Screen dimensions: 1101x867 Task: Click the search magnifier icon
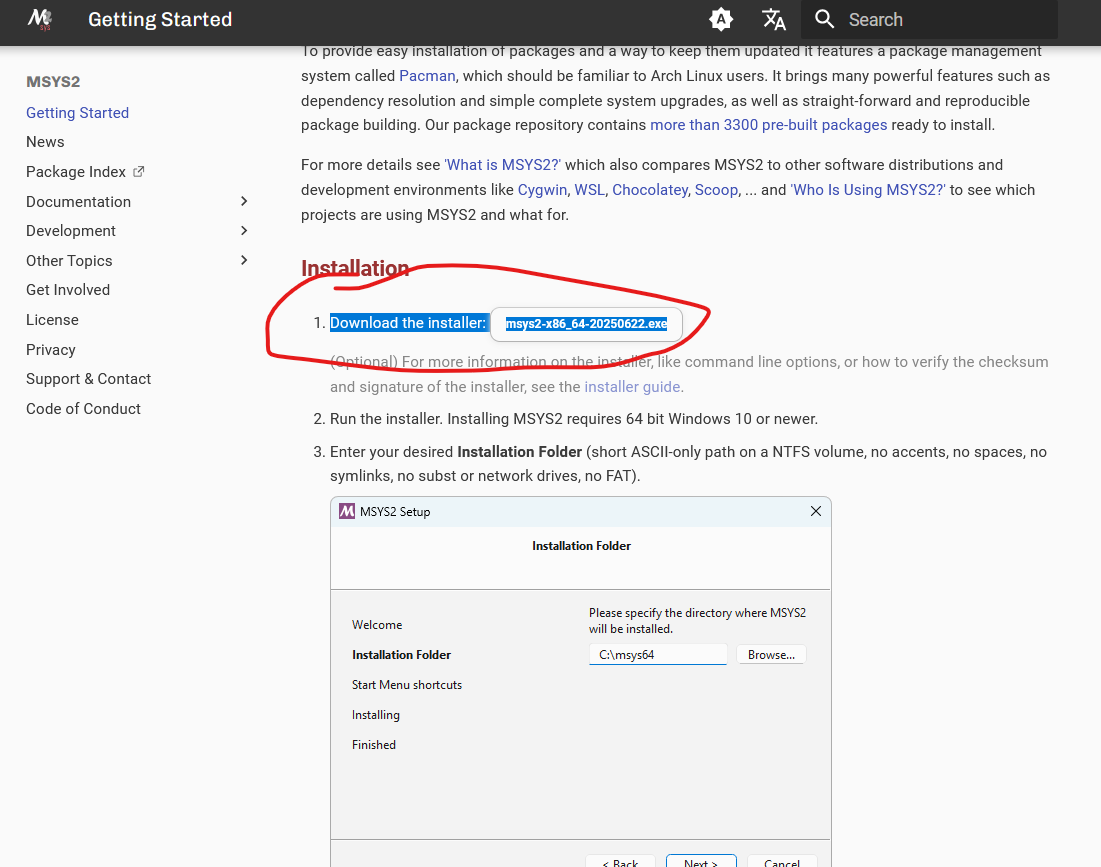point(824,20)
